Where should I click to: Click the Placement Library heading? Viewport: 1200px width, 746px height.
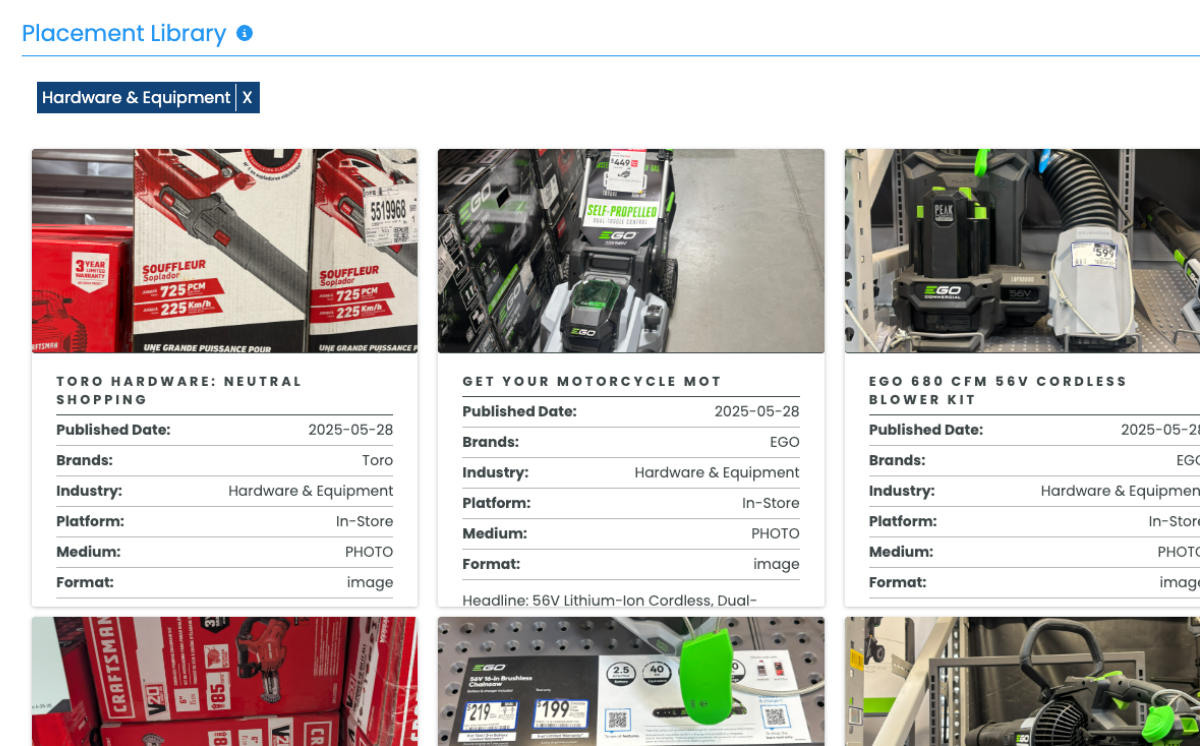coord(124,33)
